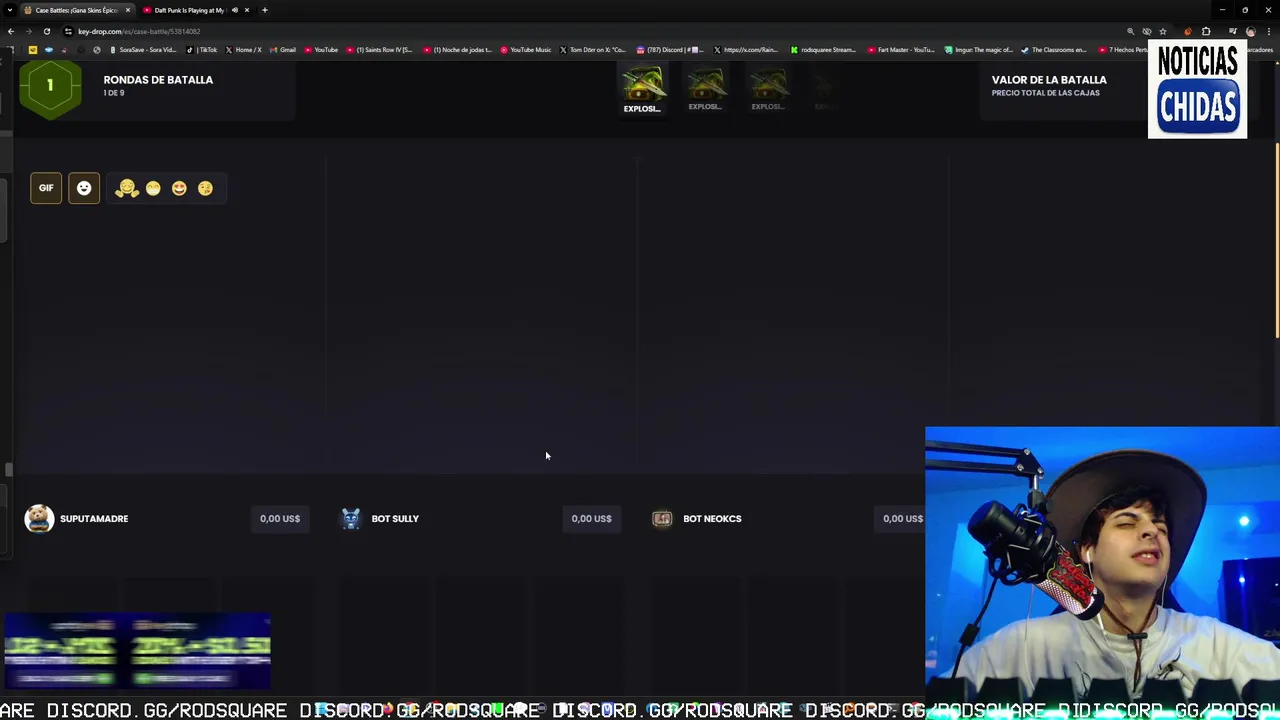Go forward in browser history
The width and height of the screenshot is (1280, 720).
click(x=28, y=31)
